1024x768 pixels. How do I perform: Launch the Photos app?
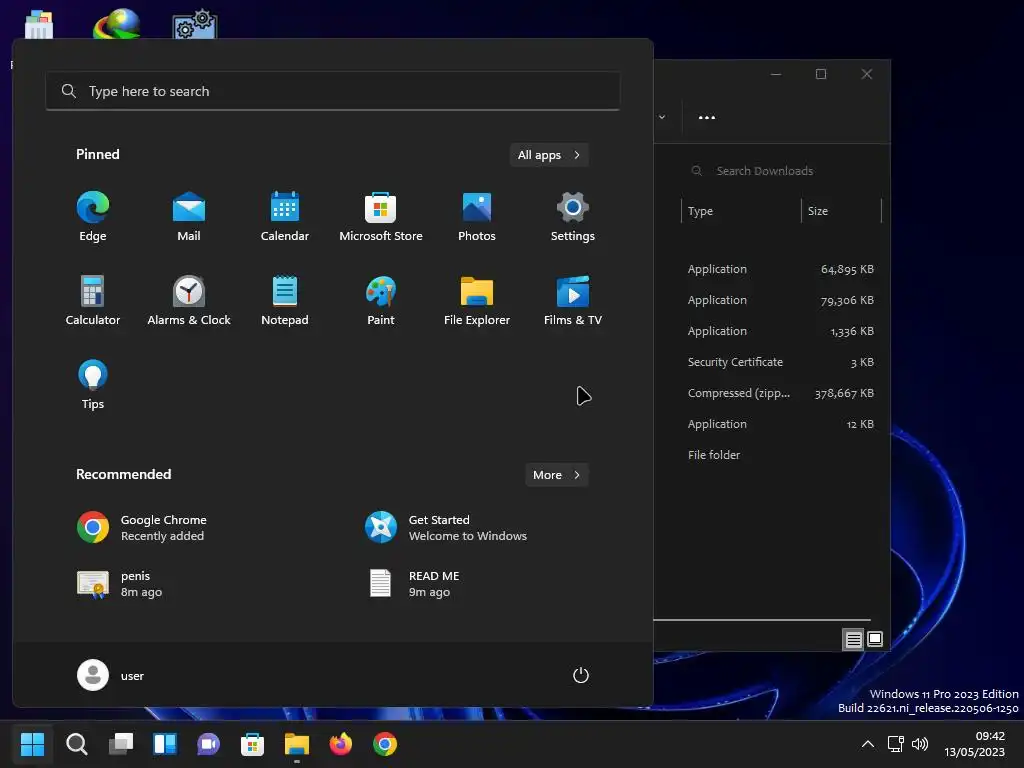click(477, 217)
